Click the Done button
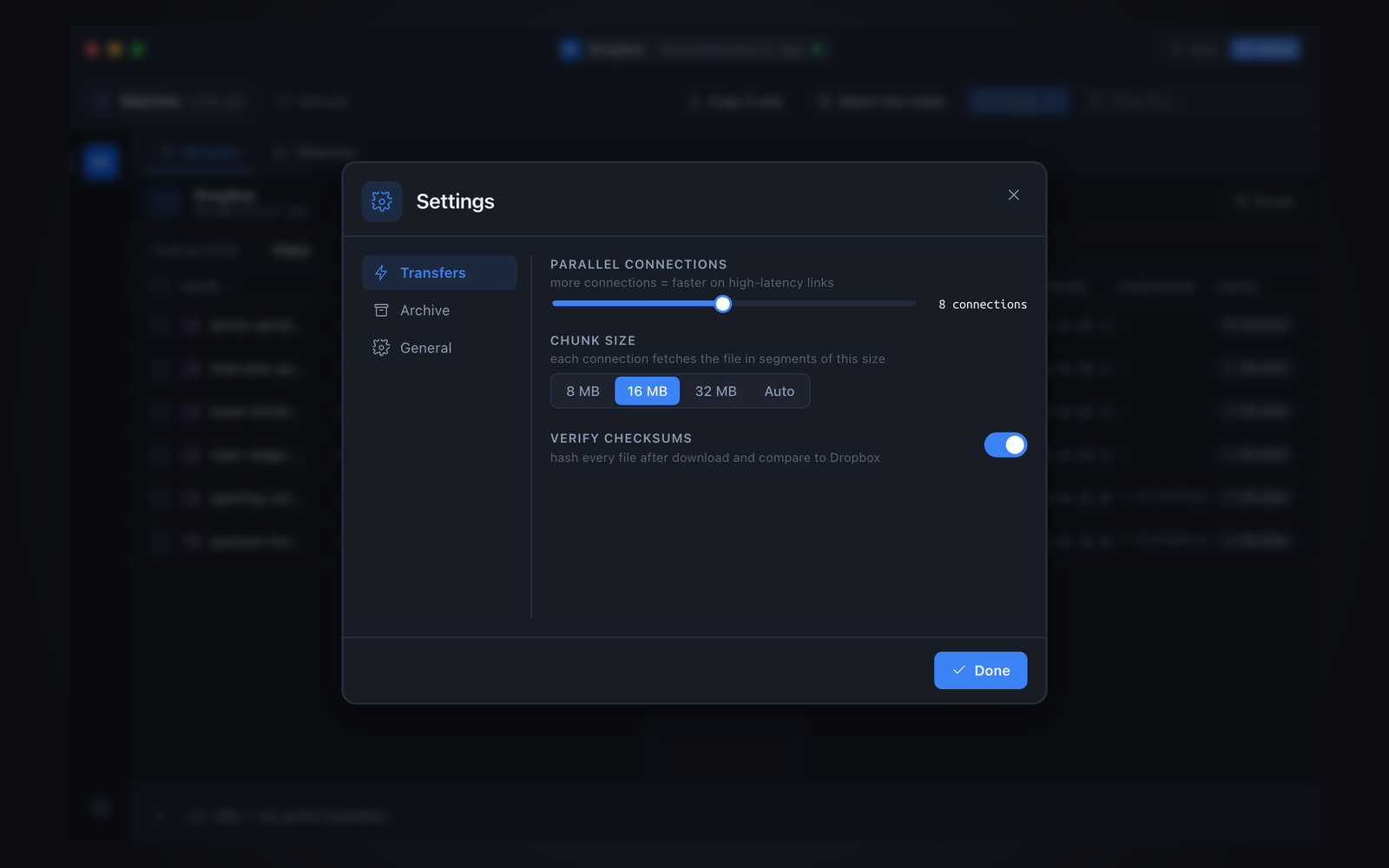 (980, 670)
